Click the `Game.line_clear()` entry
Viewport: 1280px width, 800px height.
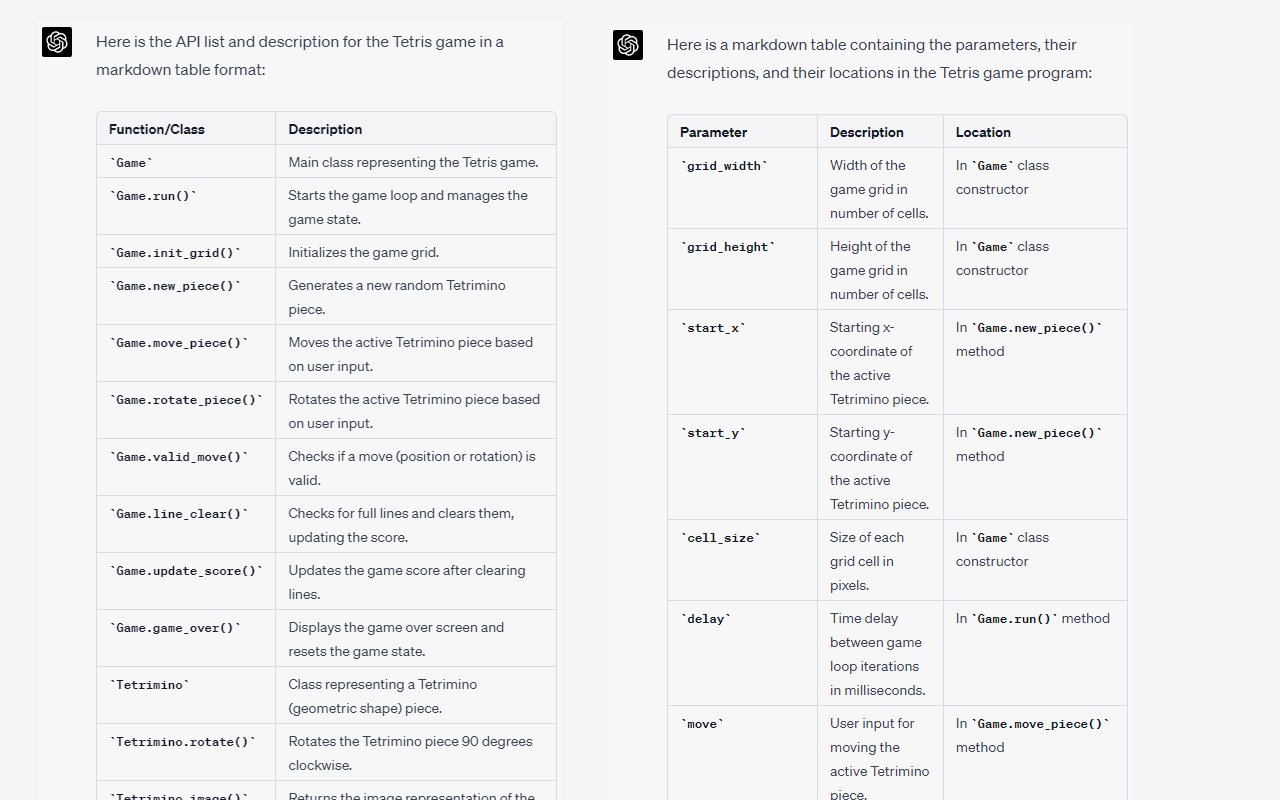click(178, 513)
